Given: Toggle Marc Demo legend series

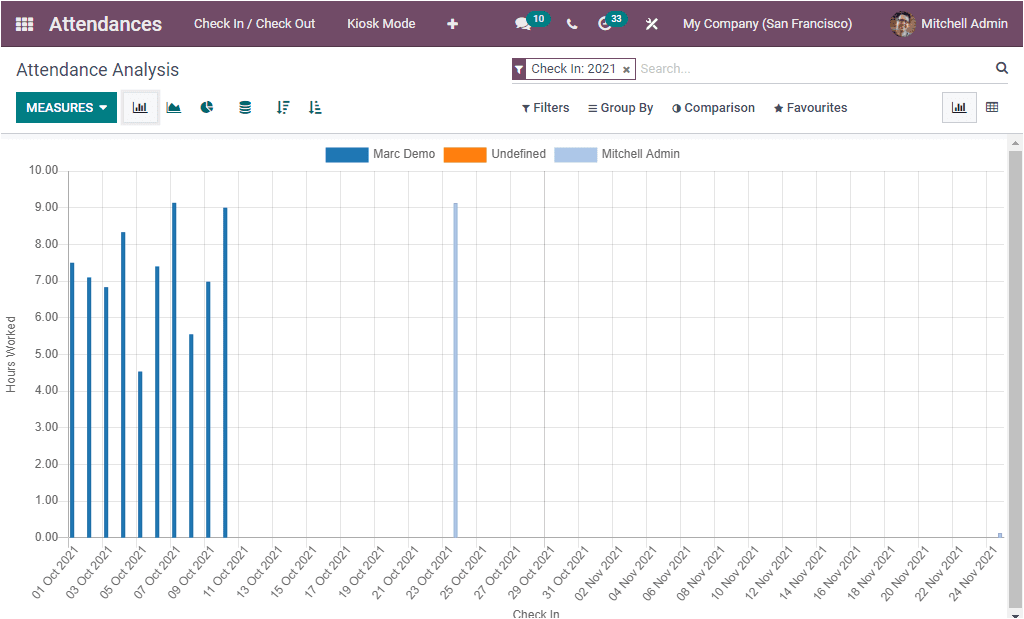Looking at the screenshot, I should click(380, 154).
